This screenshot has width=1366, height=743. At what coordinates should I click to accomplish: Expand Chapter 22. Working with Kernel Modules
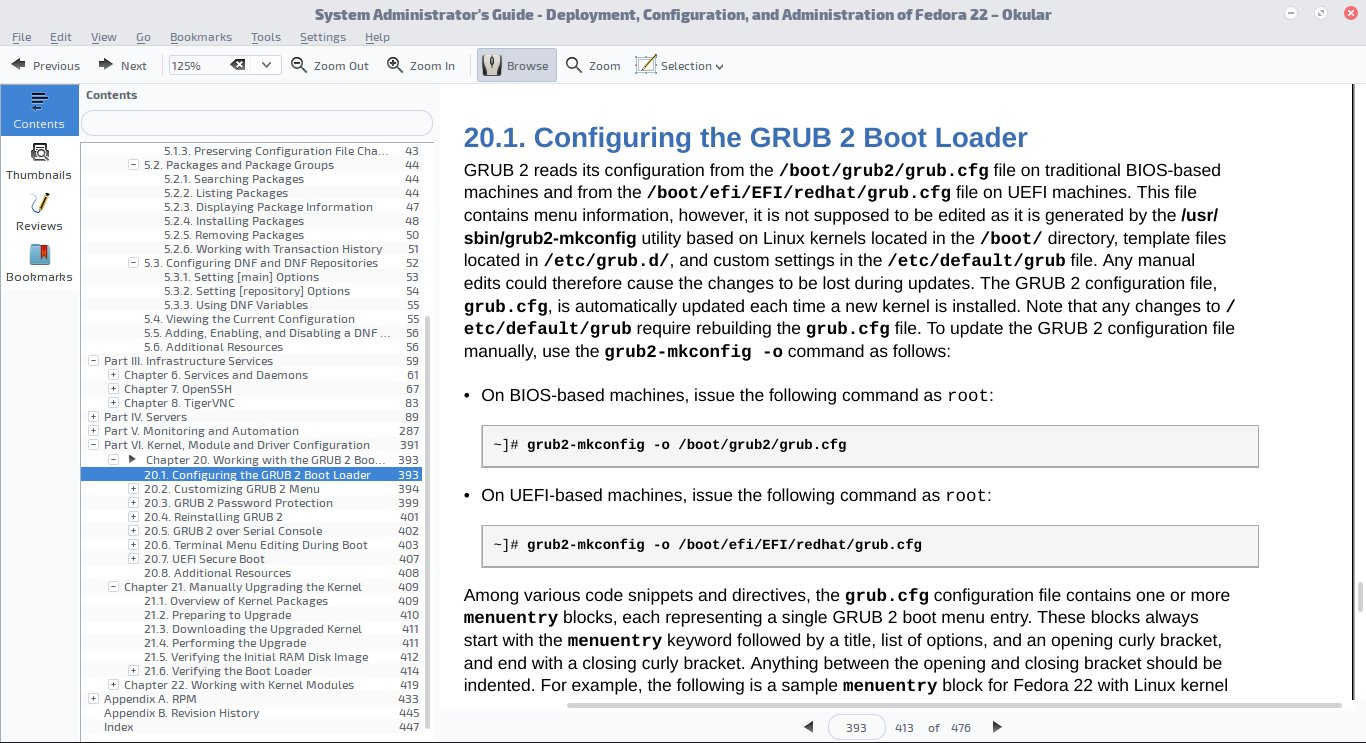coord(114,685)
